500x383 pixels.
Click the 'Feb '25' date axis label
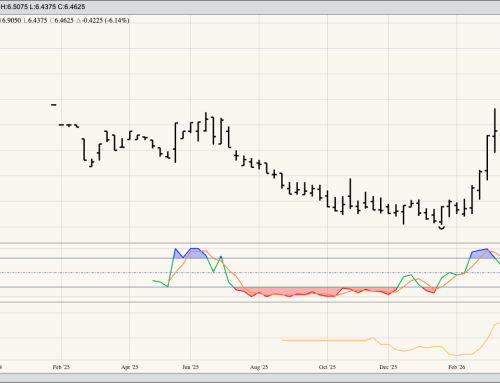tap(61, 367)
